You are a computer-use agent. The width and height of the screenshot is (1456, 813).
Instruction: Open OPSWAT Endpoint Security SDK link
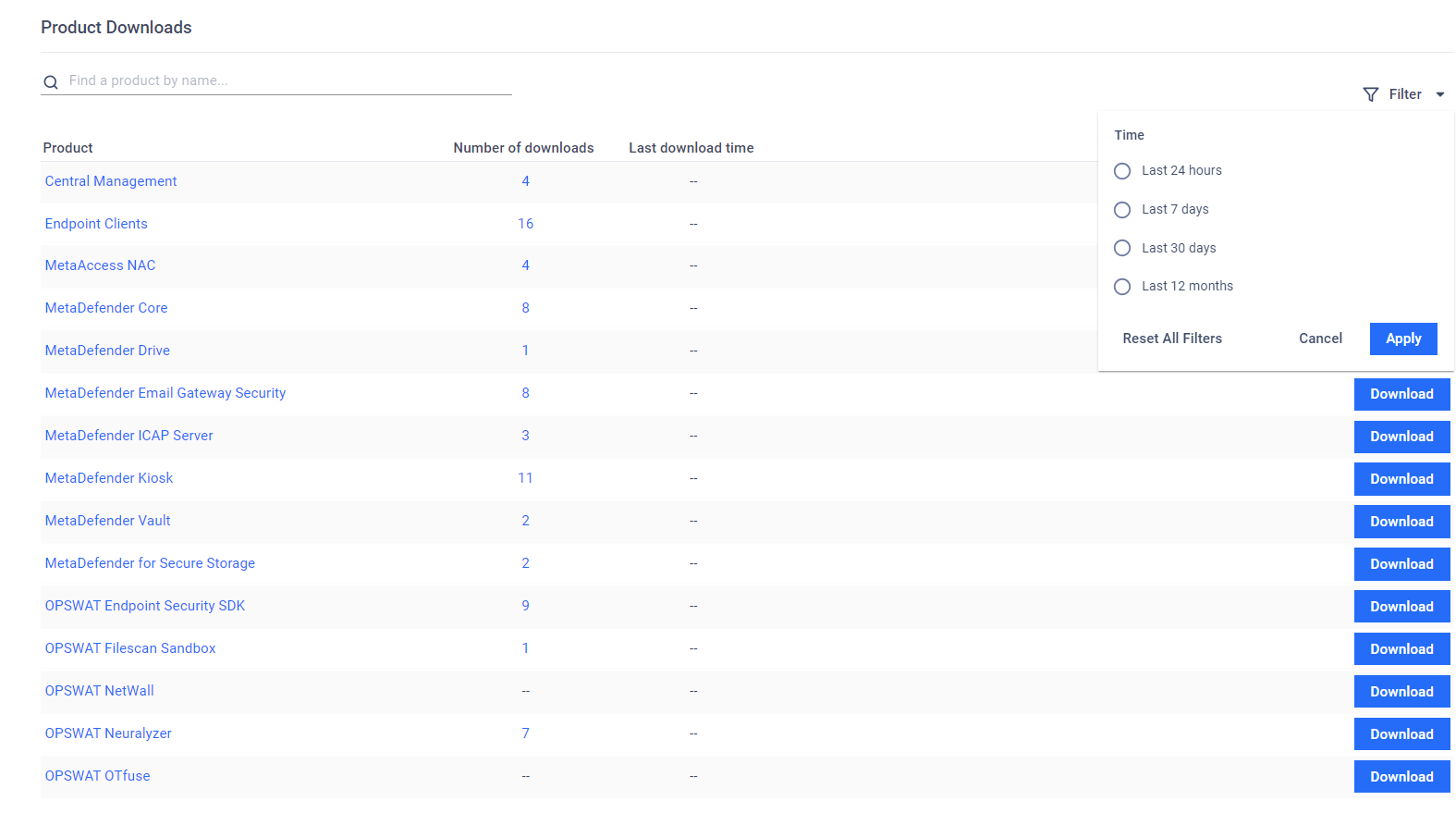click(x=145, y=606)
